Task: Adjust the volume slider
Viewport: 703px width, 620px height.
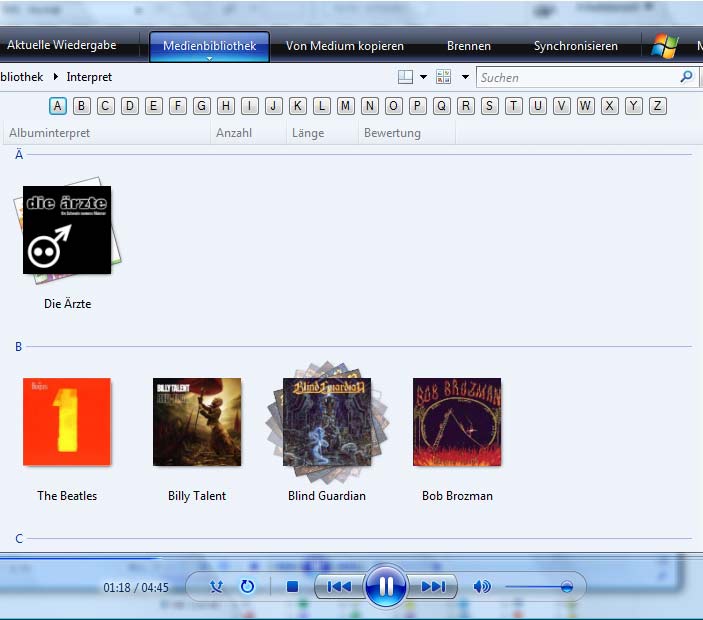Action: pyautogui.click(x=538, y=587)
